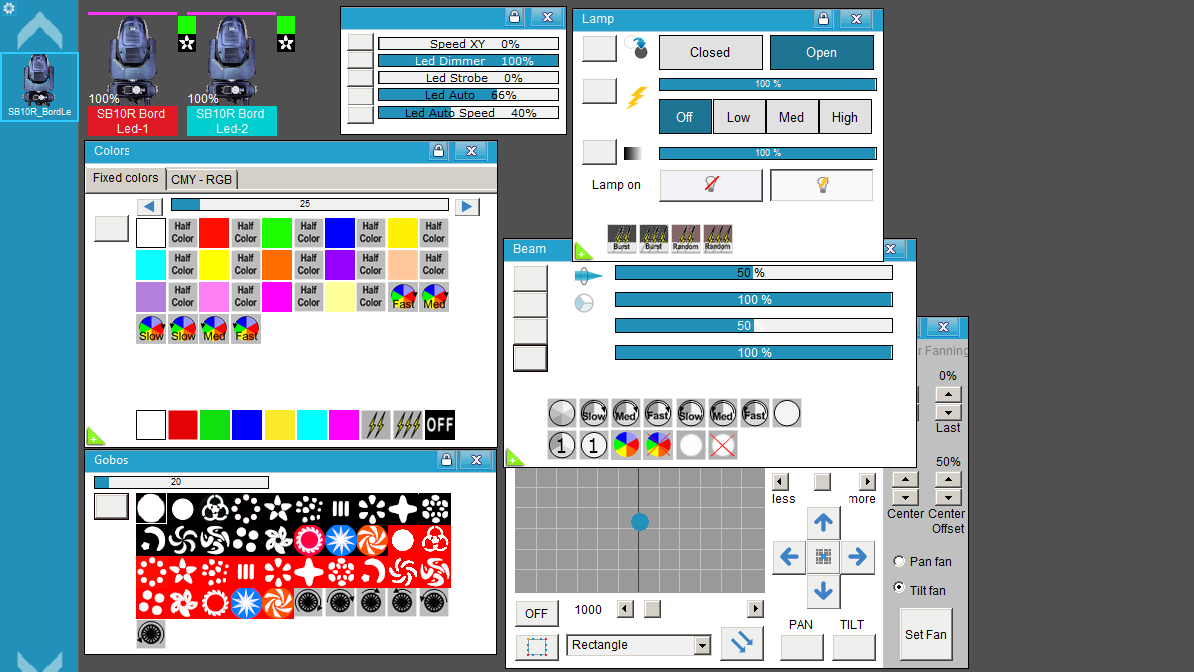Adjust Led Auto 66% slider

468,95
